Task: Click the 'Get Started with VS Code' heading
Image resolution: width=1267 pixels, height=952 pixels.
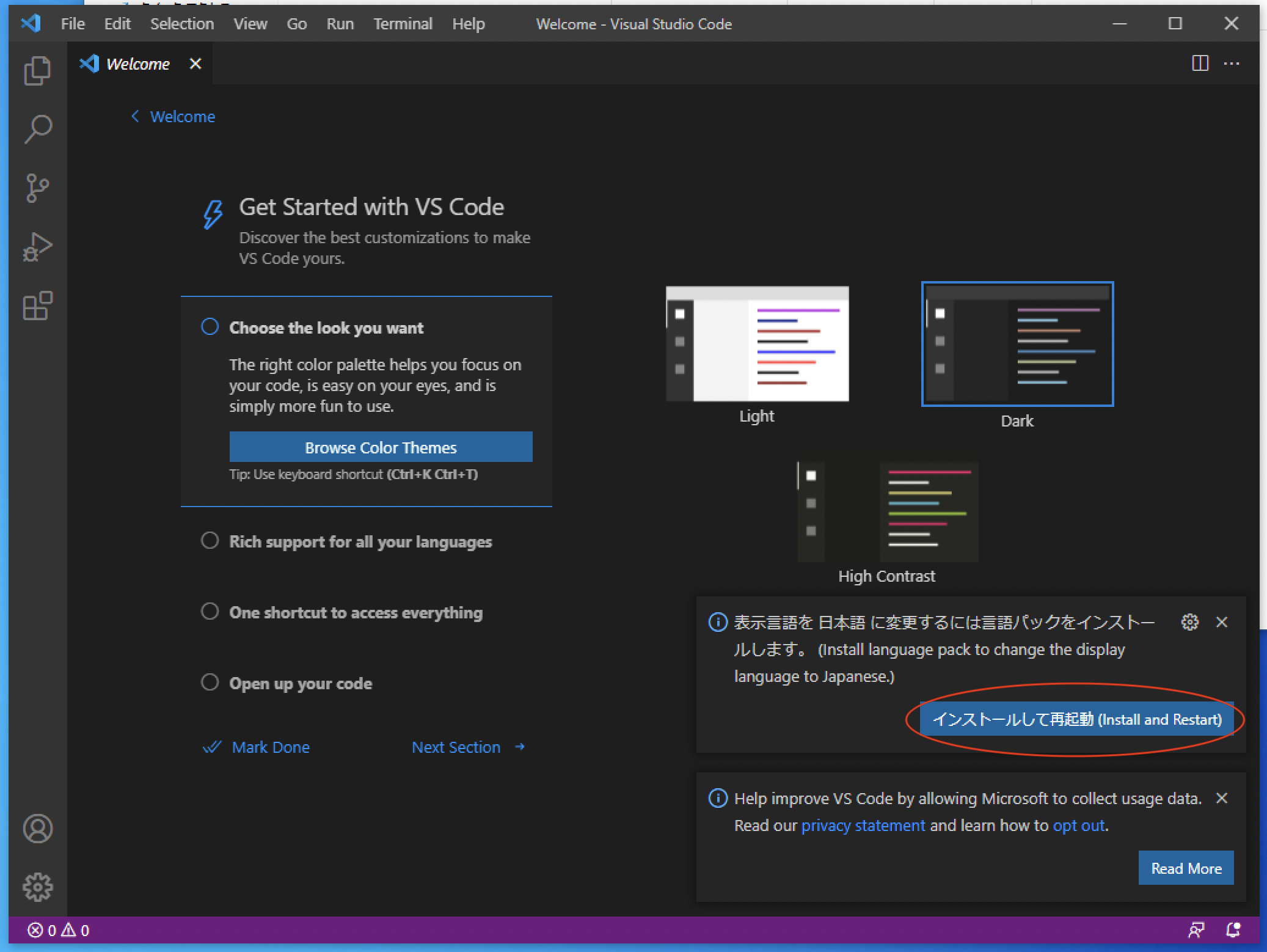Action: (x=371, y=207)
